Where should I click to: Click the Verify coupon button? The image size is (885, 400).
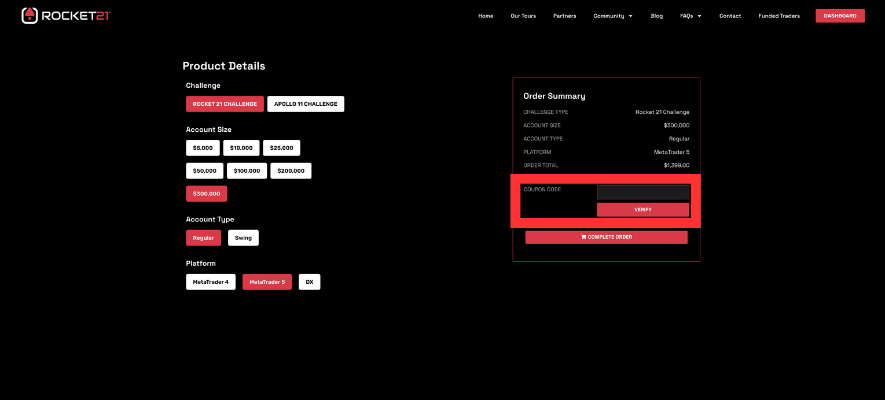pos(643,210)
